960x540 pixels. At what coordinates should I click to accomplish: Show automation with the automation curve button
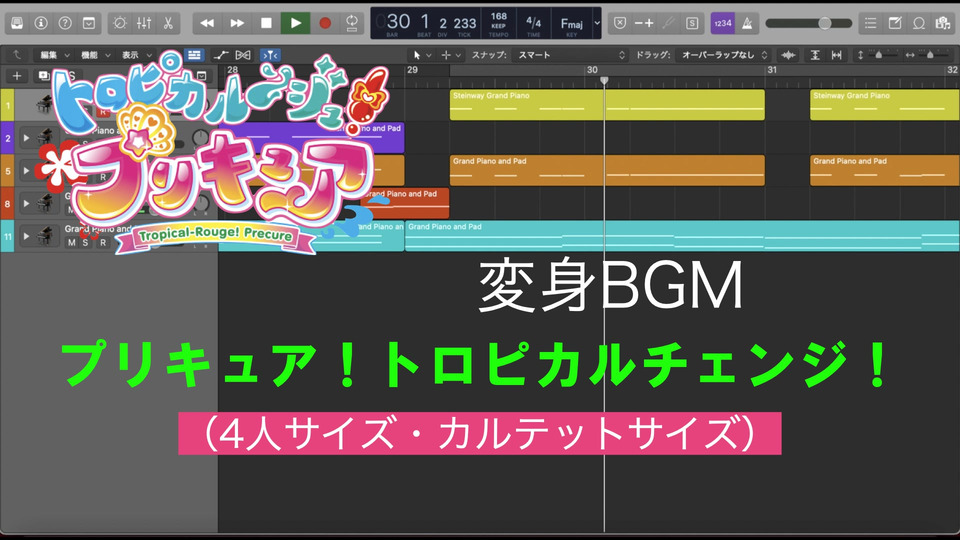(x=220, y=55)
